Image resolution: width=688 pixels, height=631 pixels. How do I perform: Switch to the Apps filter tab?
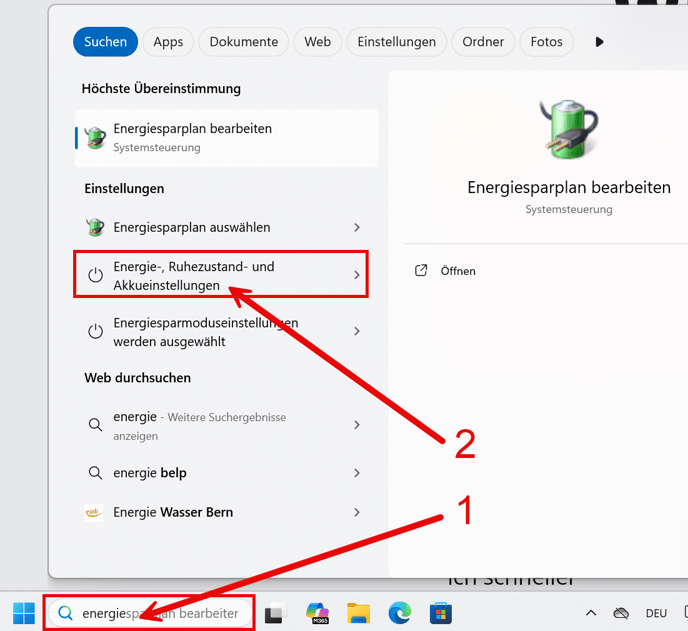tap(168, 42)
